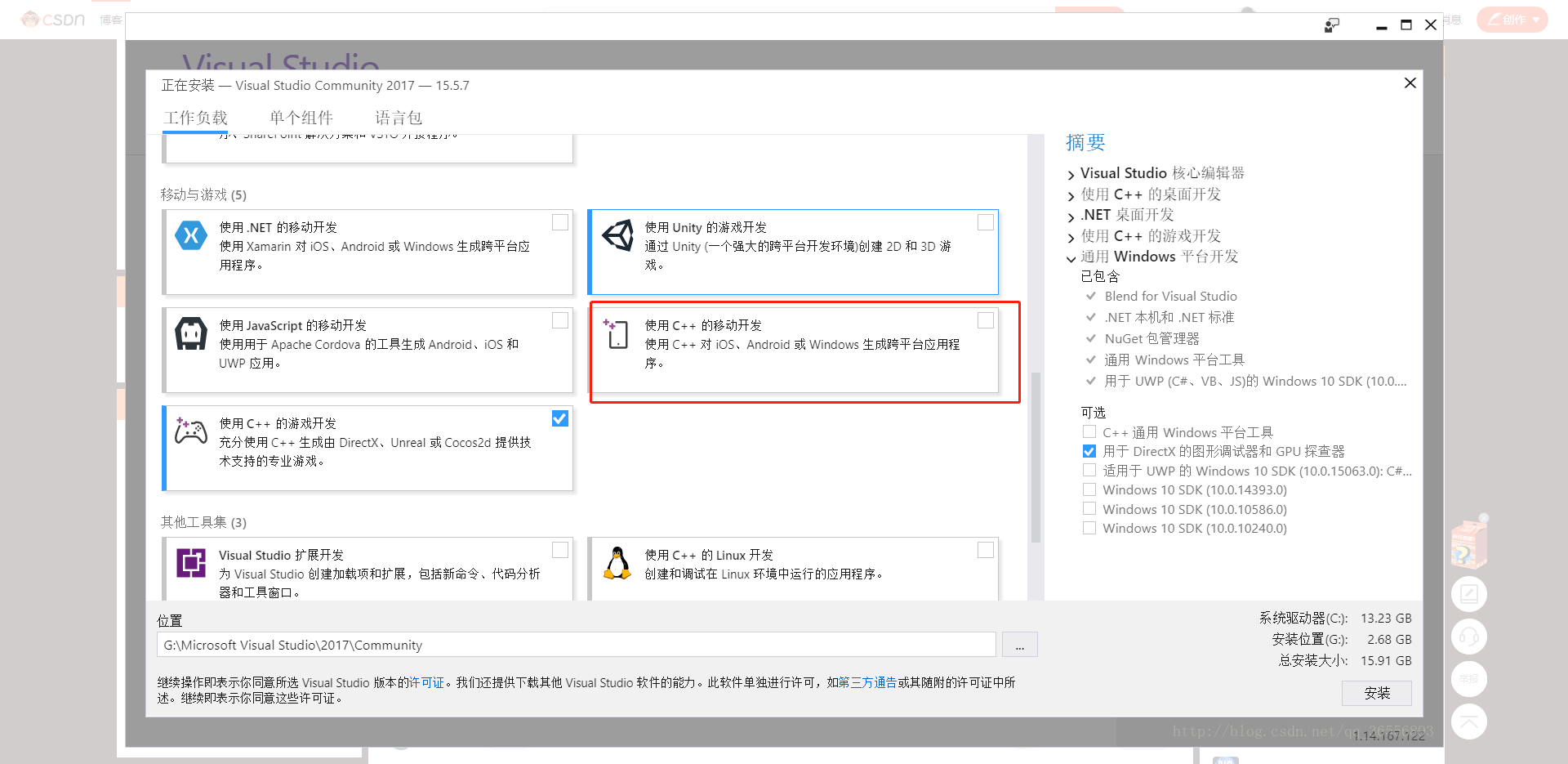The height and width of the screenshot is (764, 1568).
Task: Click the Windows 10 SDK for UWP included item
Action: [x=1255, y=381]
